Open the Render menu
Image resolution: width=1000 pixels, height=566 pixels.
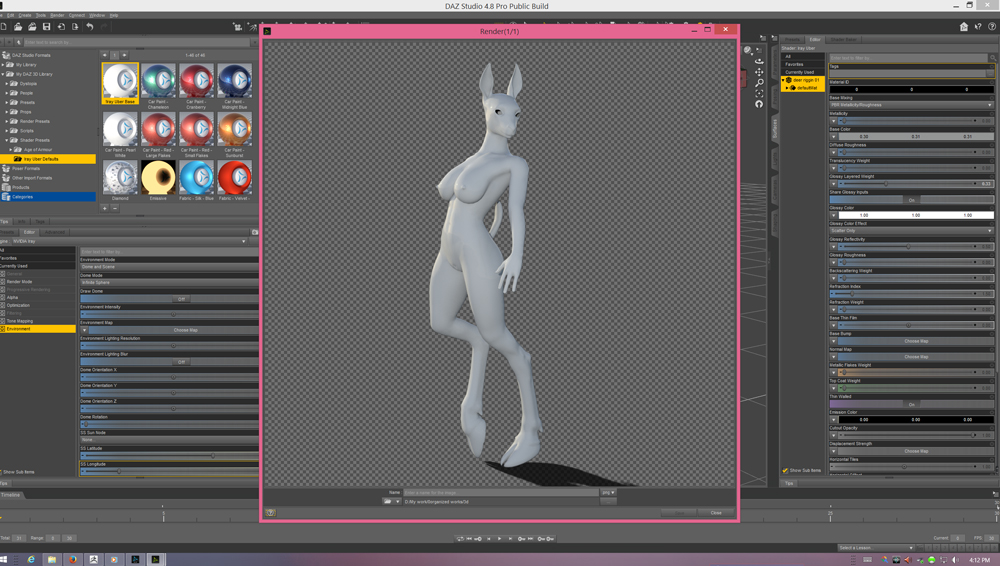[x=57, y=15]
